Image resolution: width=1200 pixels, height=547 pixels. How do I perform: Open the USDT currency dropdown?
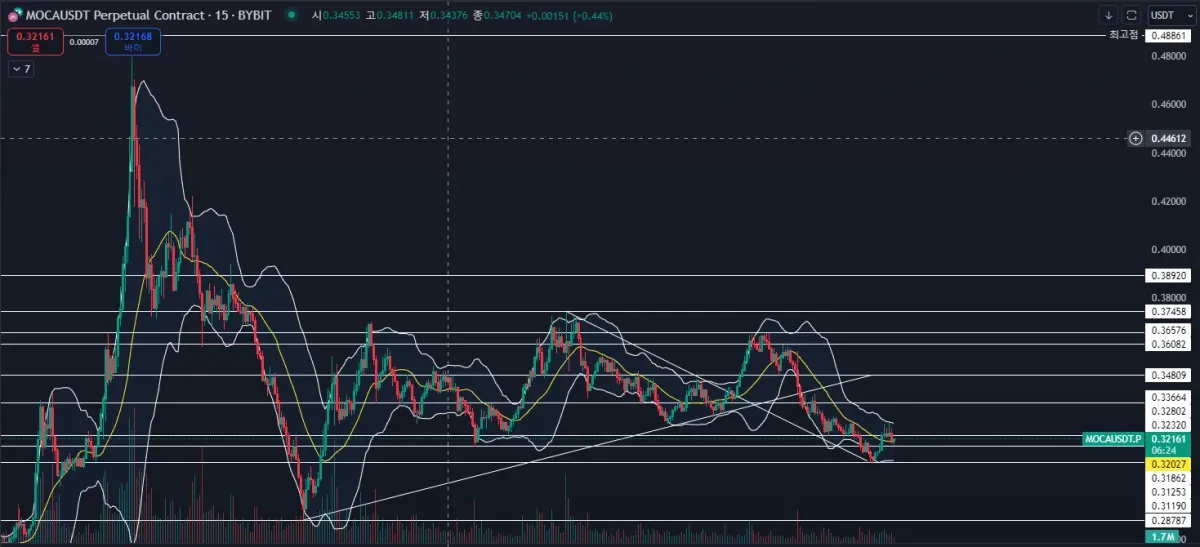click(1170, 15)
